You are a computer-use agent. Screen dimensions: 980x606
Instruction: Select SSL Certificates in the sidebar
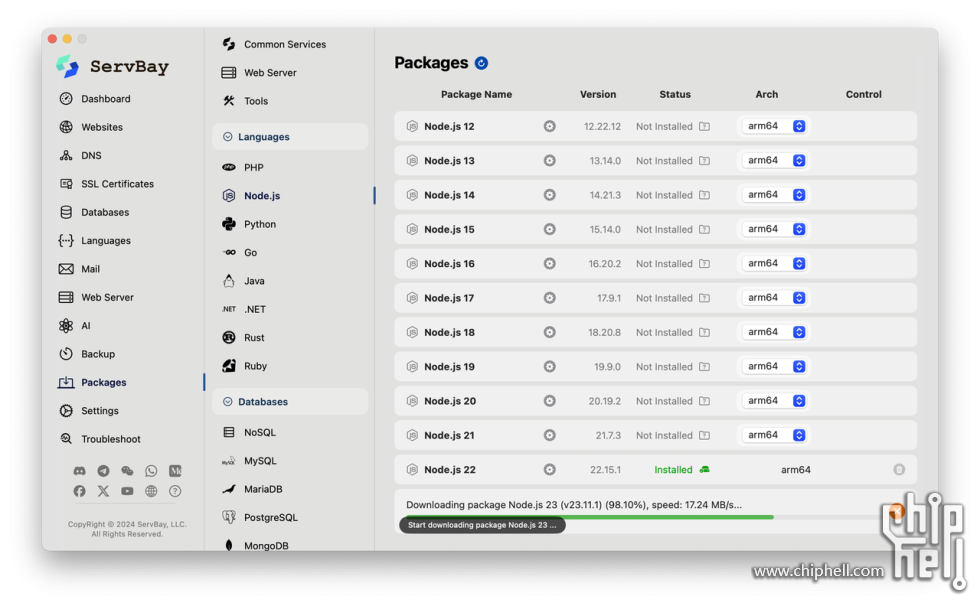click(x=106, y=184)
